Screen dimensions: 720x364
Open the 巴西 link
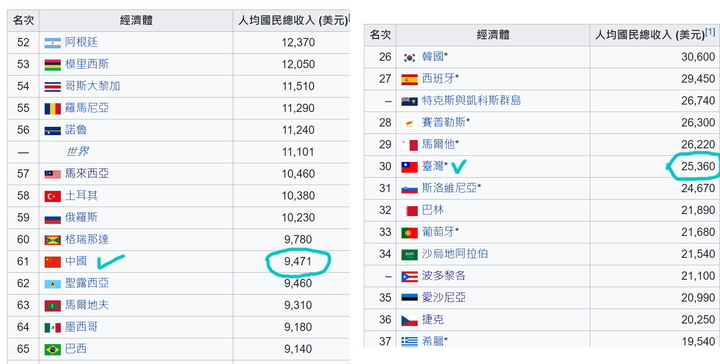pos(75,349)
